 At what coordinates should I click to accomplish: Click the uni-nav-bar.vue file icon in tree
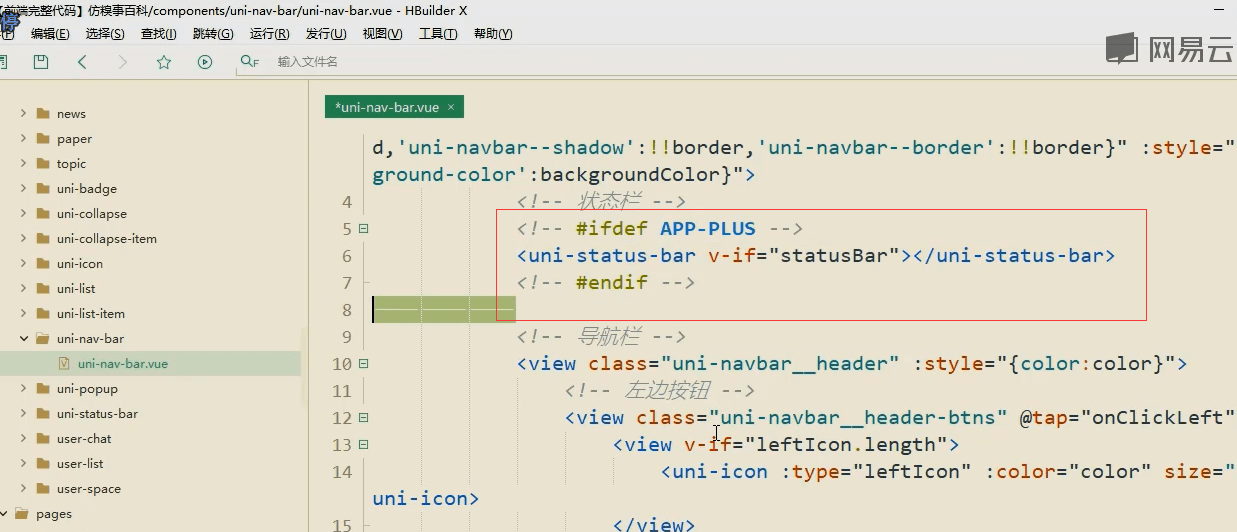tap(64, 364)
